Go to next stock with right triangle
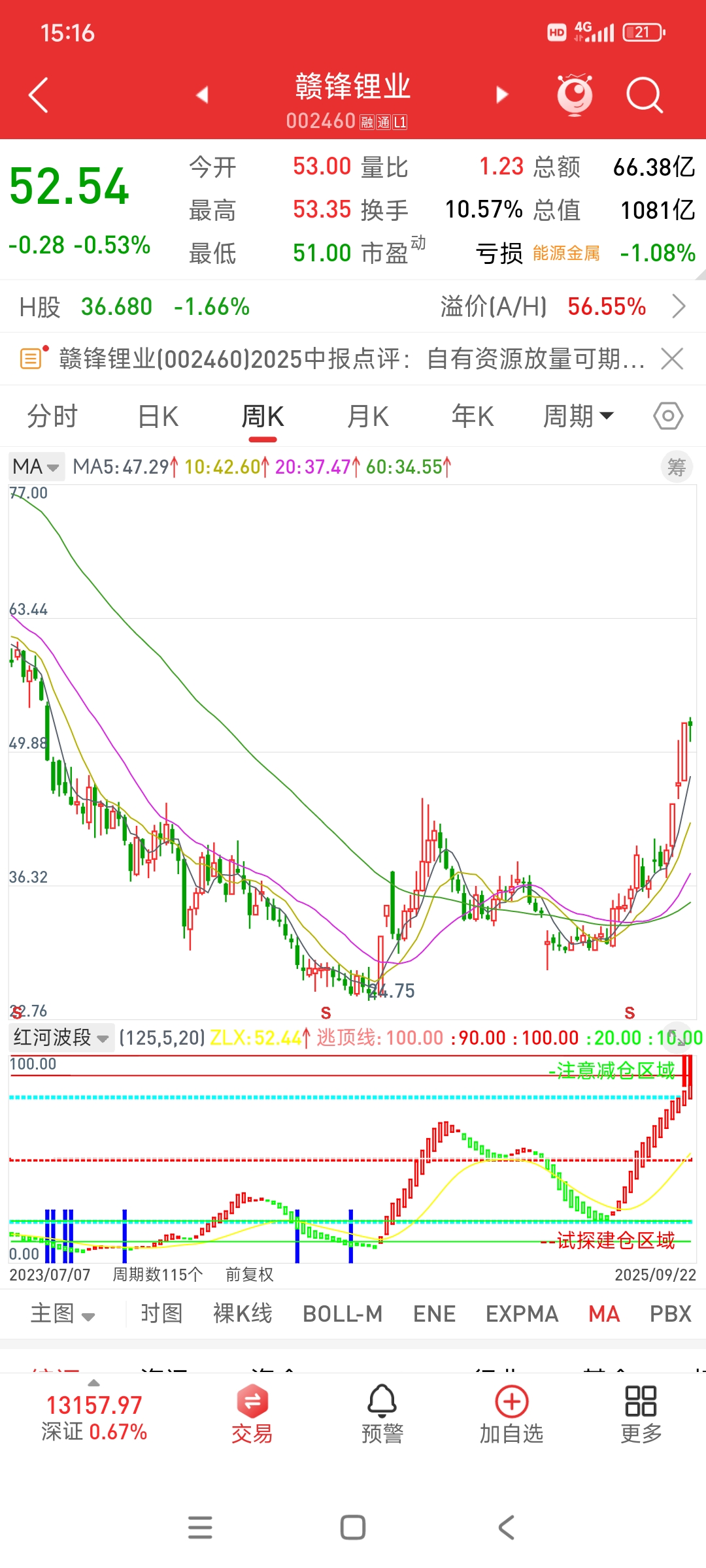The width and height of the screenshot is (706, 1568). click(x=502, y=95)
